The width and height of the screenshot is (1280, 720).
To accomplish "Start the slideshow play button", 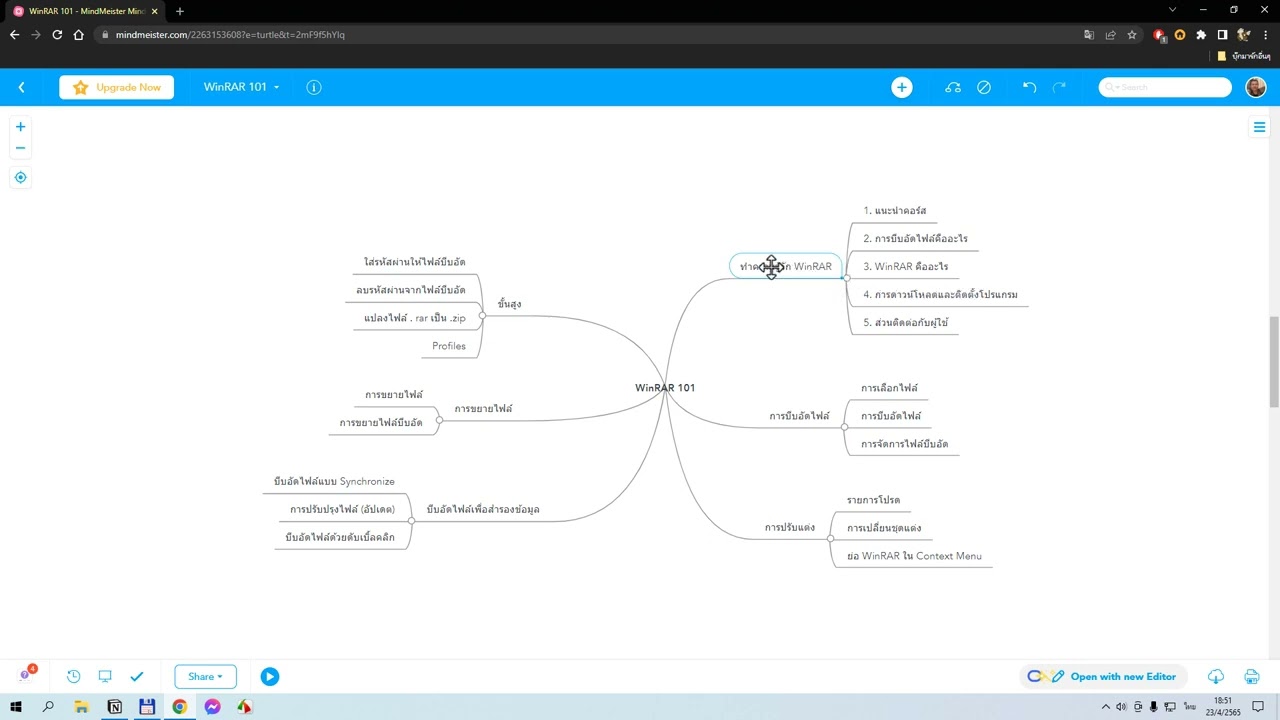I will [270, 676].
